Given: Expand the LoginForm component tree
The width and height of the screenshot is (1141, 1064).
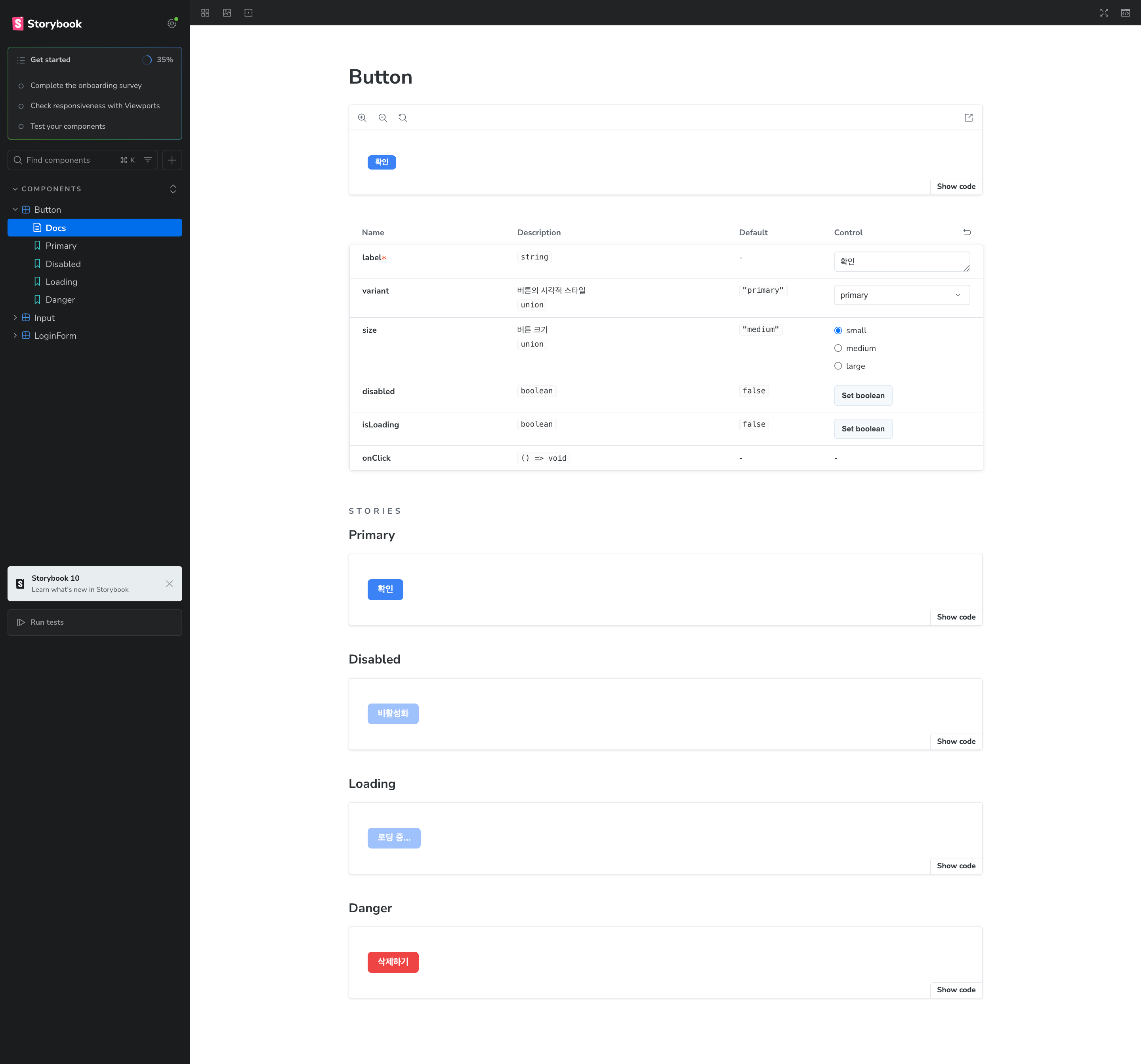Looking at the screenshot, I should pos(15,336).
